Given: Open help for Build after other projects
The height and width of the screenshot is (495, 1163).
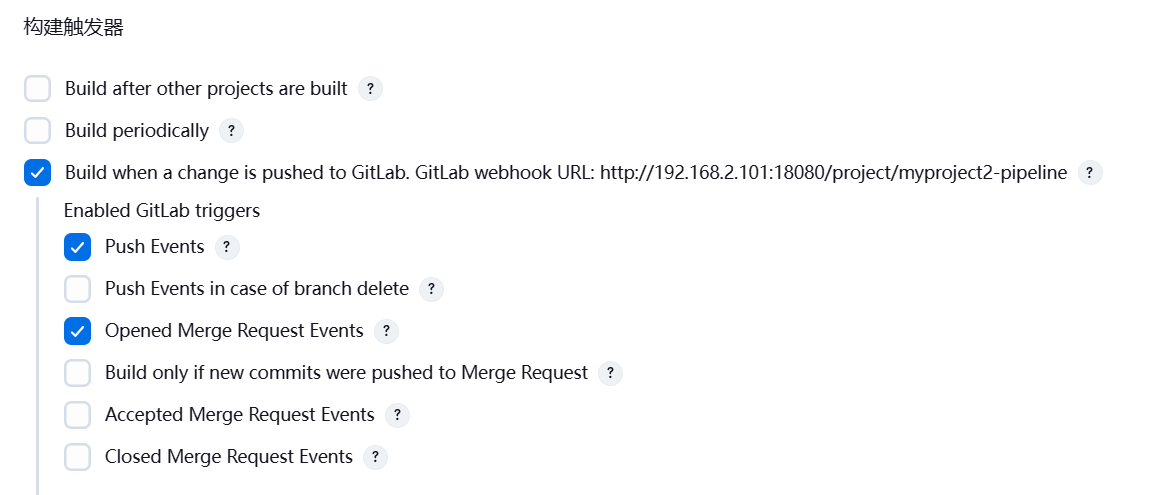Looking at the screenshot, I should [x=370, y=89].
